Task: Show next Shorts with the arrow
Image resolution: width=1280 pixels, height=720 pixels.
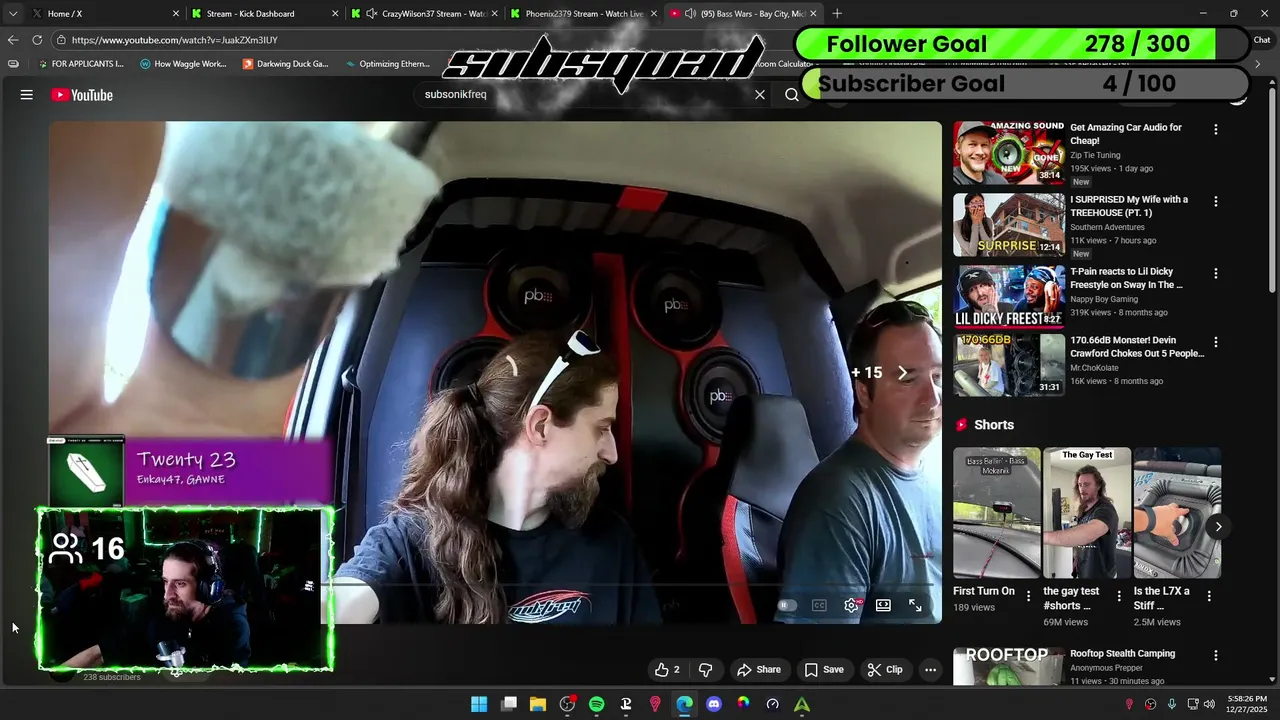Action: pos(1218,526)
